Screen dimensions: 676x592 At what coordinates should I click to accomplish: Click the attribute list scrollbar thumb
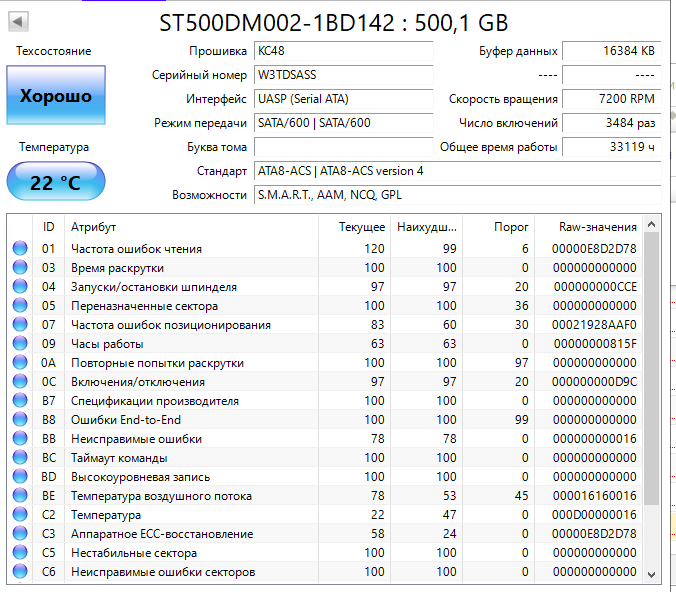(651, 369)
